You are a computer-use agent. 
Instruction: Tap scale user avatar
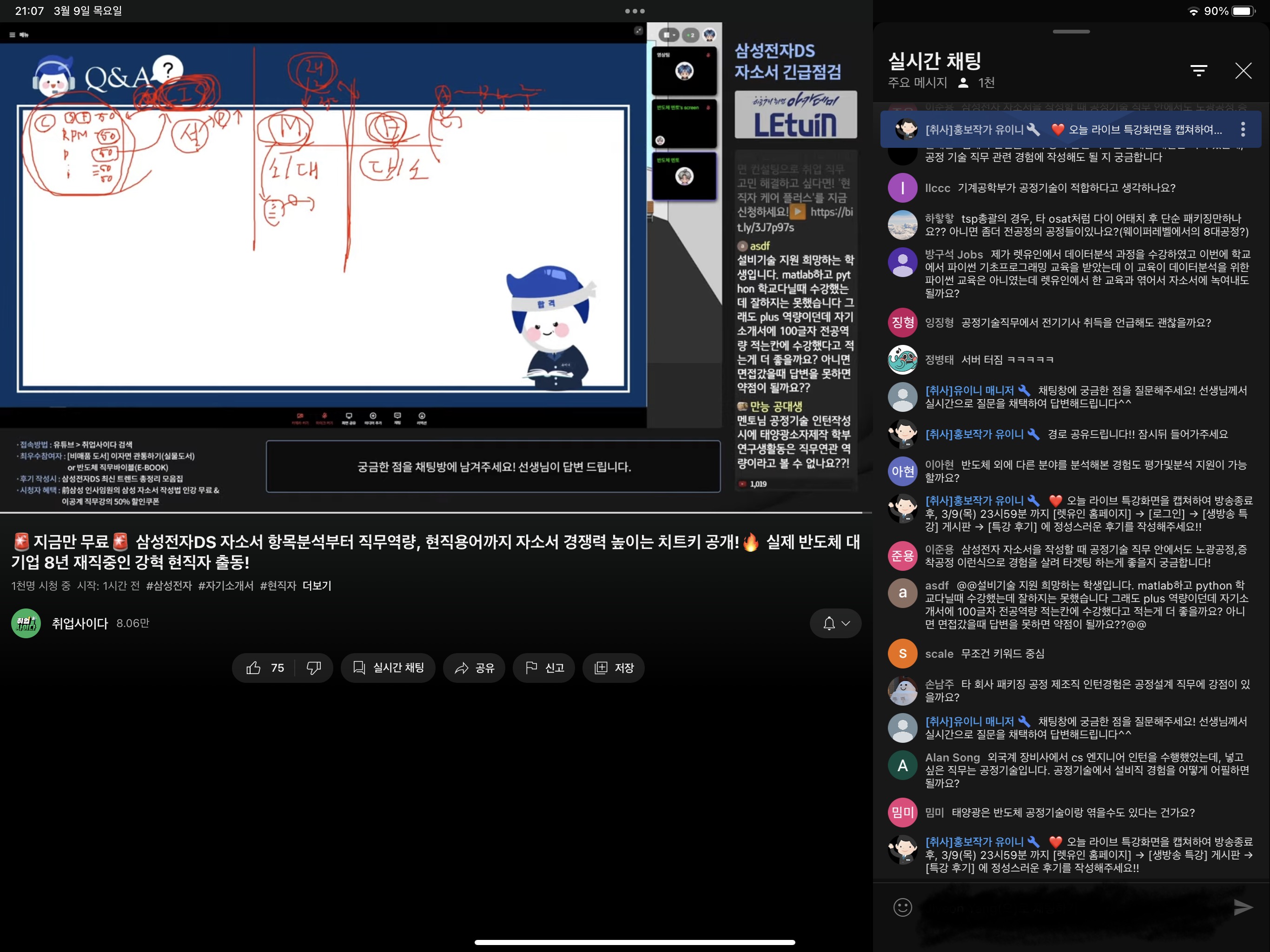[903, 654]
